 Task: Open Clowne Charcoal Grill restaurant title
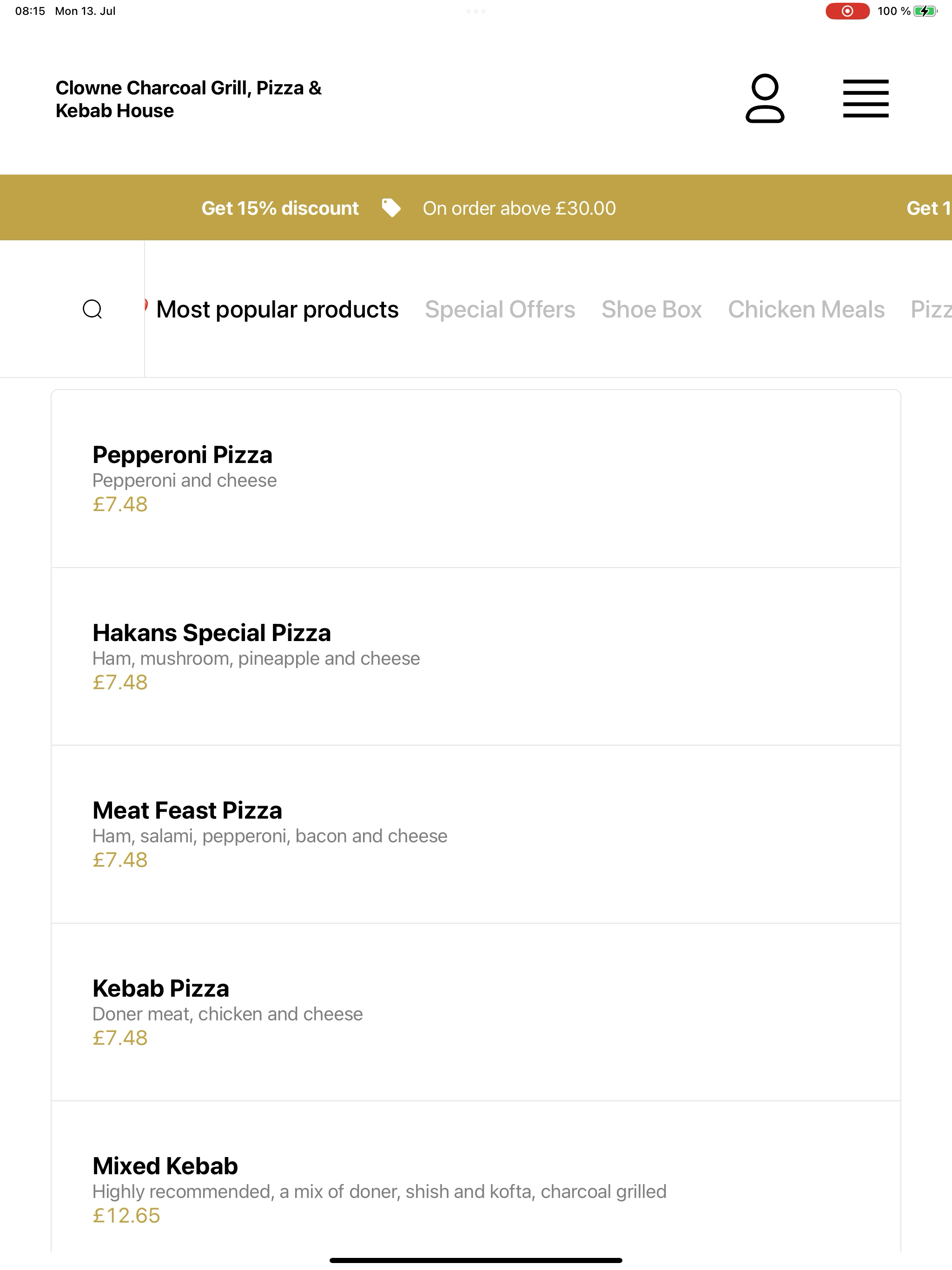[x=188, y=99]
